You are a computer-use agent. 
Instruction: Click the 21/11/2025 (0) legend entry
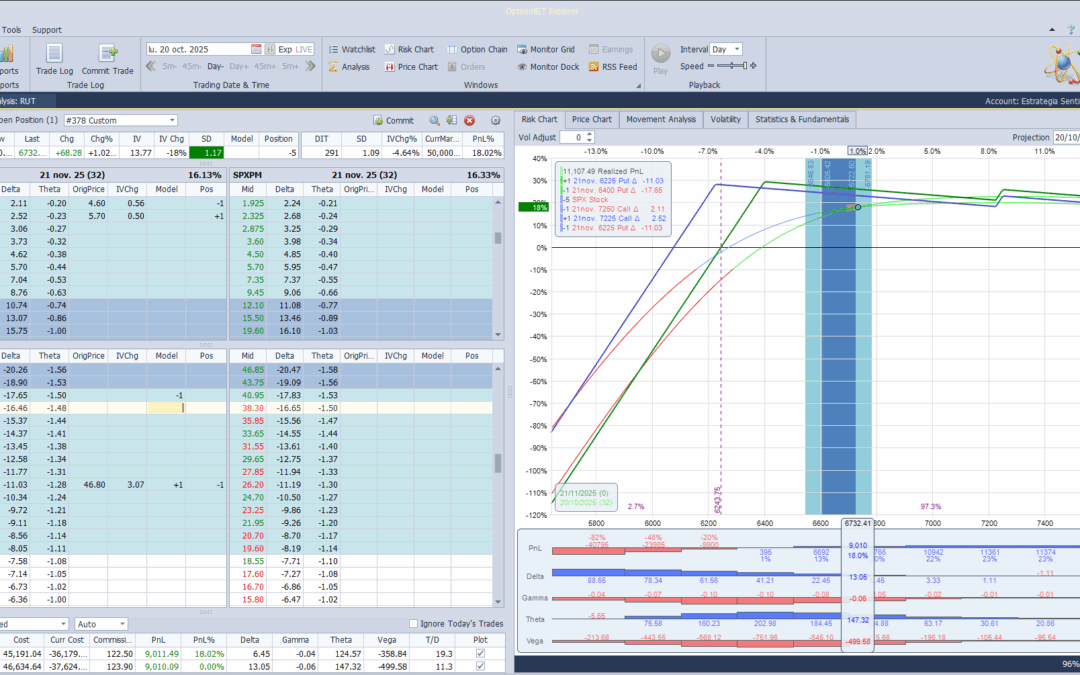coord(583,493)
